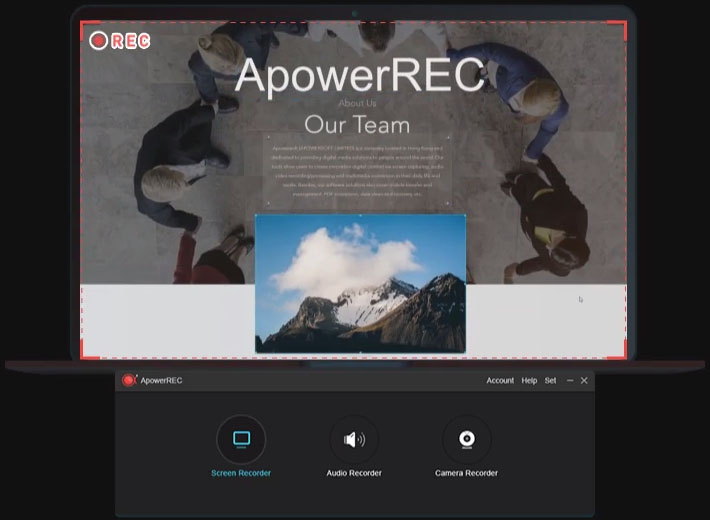Screen dimensions: 710x520
Task: Click the company description text box
Action: click(x=357, y=171)
